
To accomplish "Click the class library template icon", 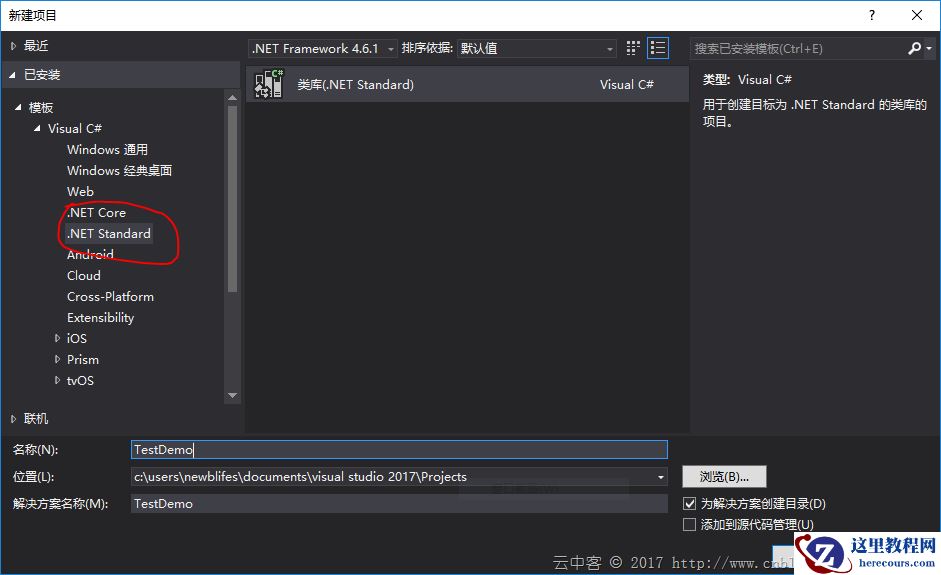I will click(x=268, y=83).
